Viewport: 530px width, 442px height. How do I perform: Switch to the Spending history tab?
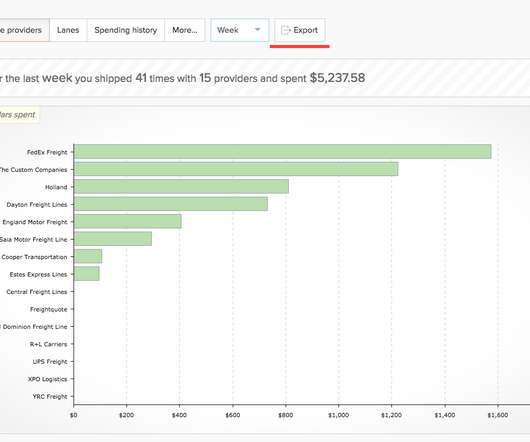point(125,30)
